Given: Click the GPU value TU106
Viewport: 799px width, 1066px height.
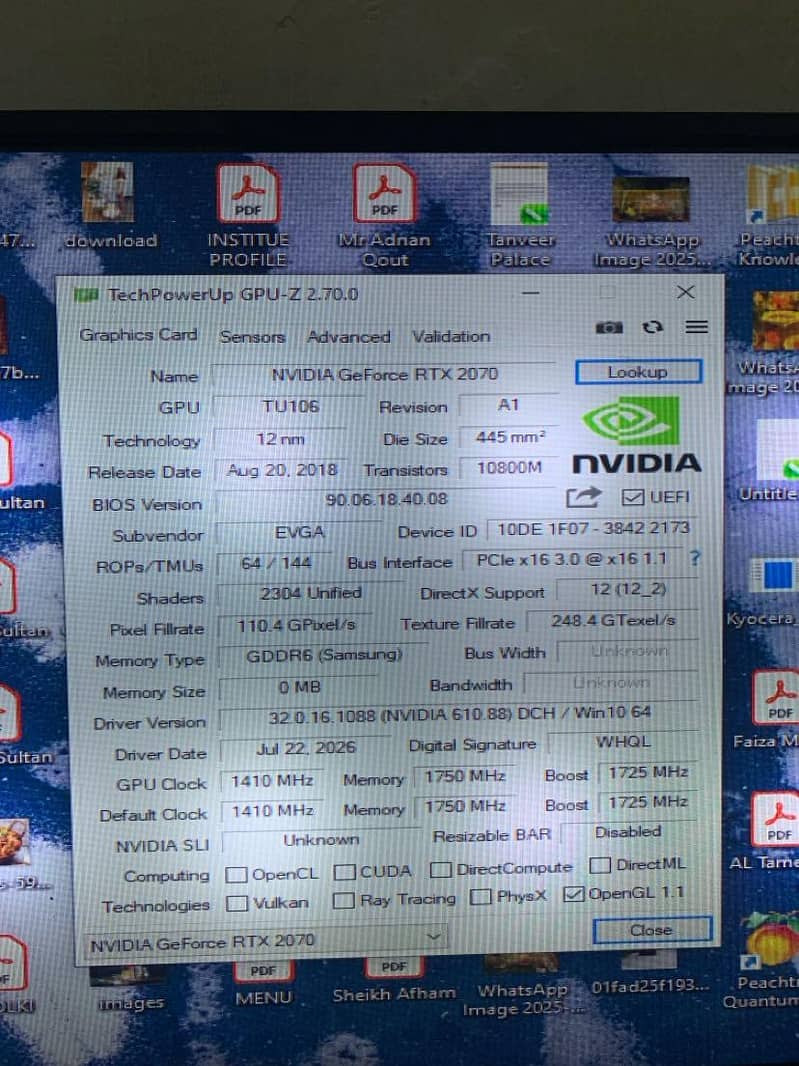Looking at the screenshot, I should point(290,407).
